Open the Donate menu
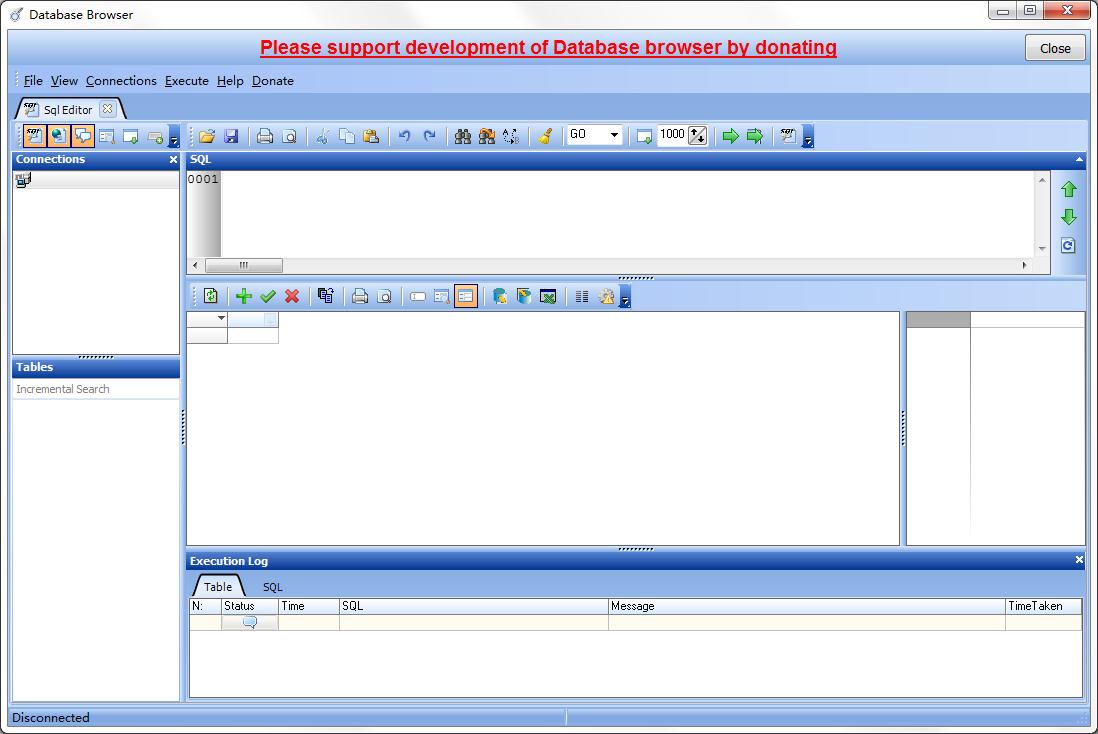The width and height of the screenshot is (1098, 734). (x=273, y=81)
